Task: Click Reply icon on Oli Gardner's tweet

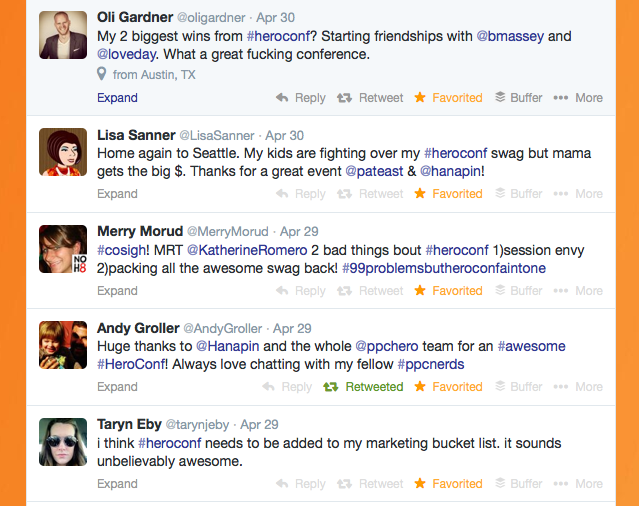Action: (x=282, y=98)
